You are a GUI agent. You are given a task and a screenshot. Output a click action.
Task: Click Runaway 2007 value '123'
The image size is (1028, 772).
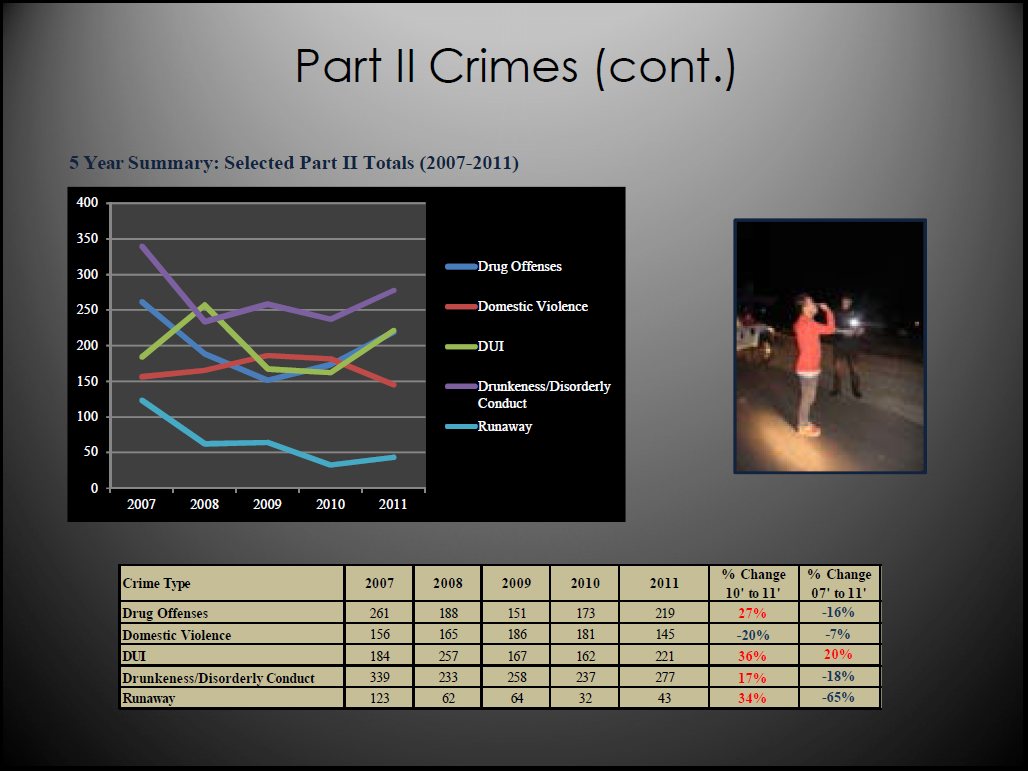click(380, 698)
